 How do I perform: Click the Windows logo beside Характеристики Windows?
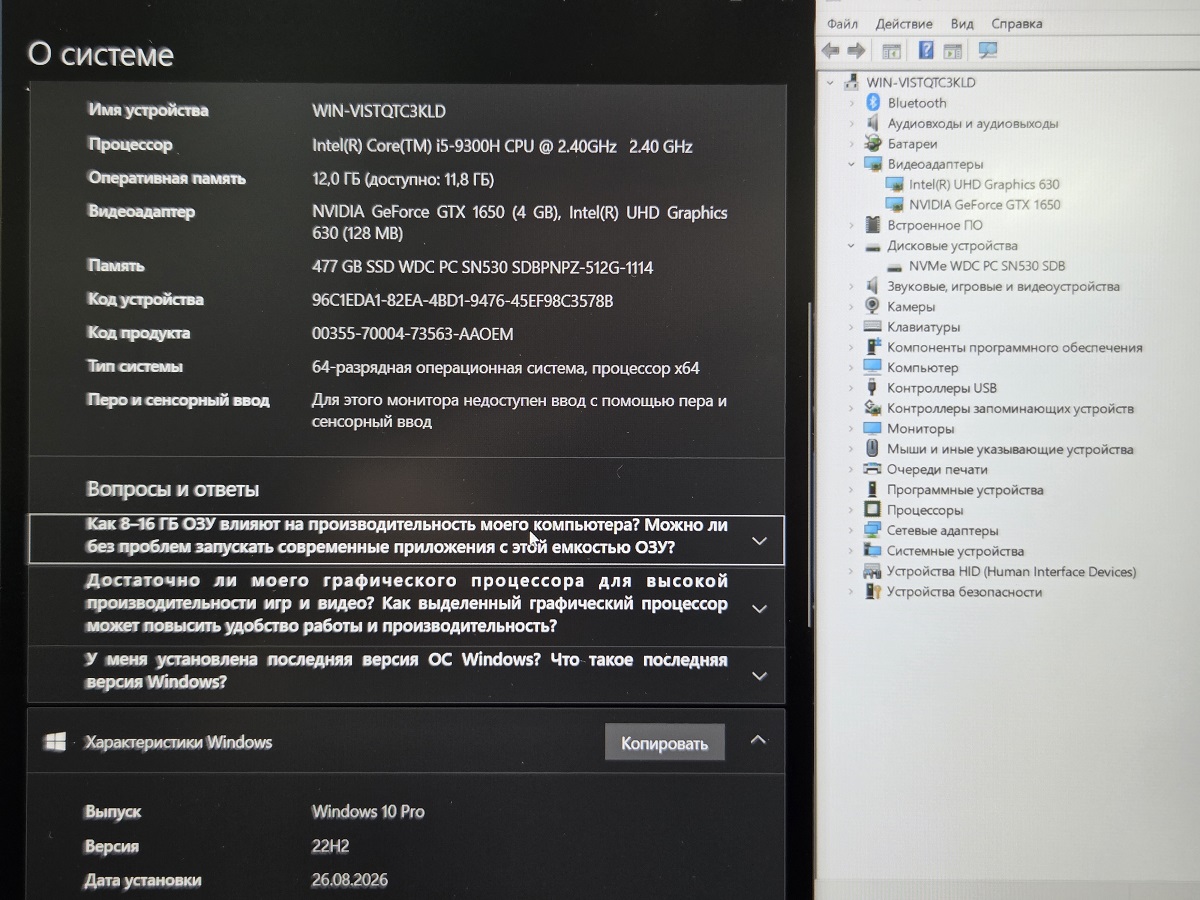(x=55, y=742)
